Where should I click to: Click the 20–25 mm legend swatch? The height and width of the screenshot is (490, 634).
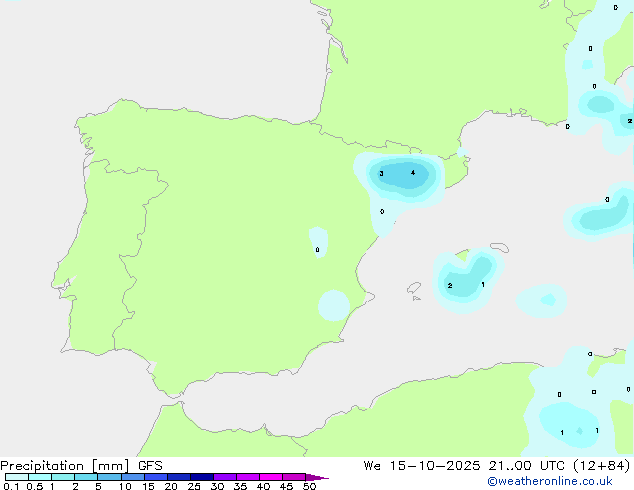pos(179,477)
